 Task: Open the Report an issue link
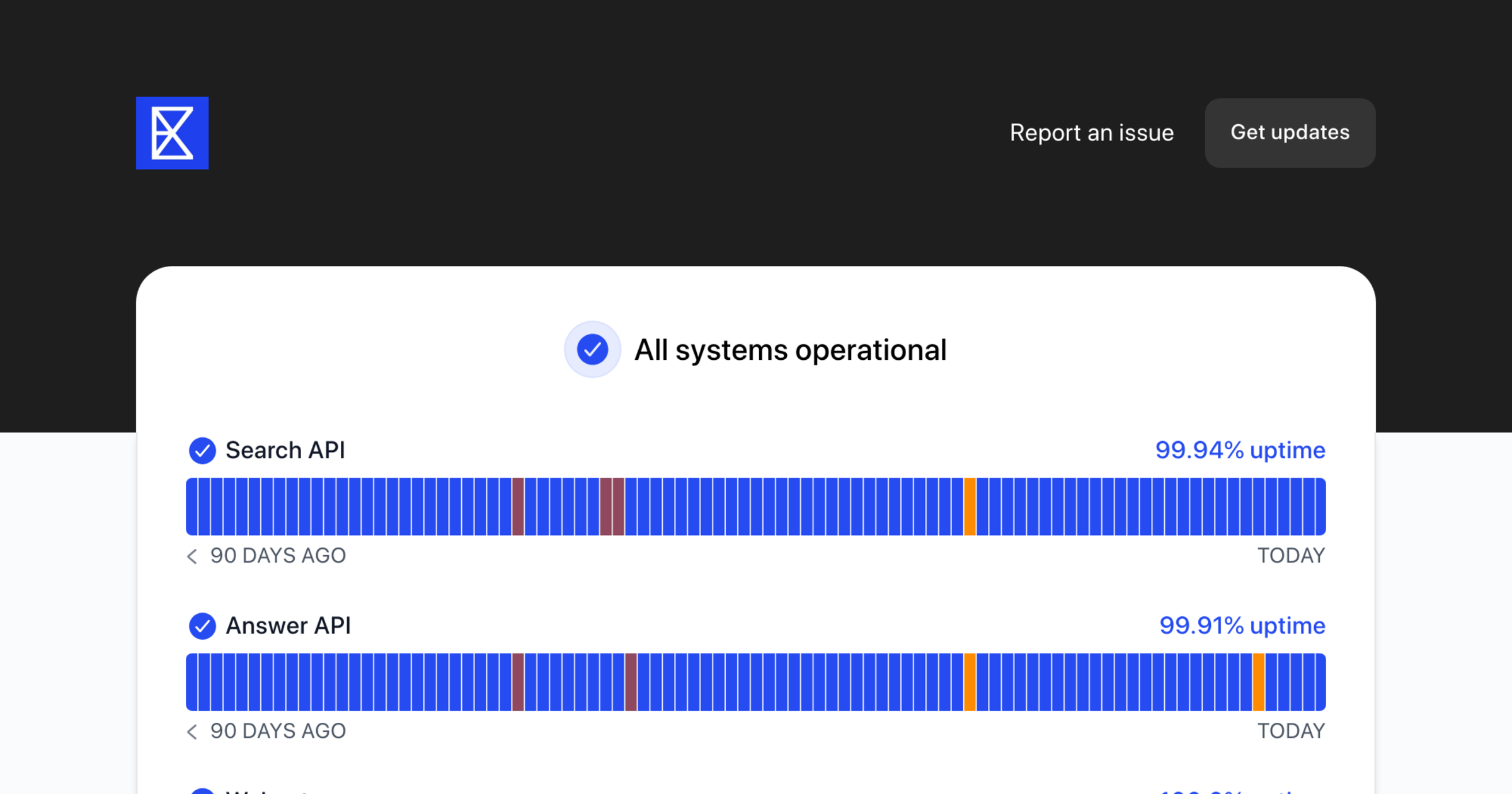1091,133
